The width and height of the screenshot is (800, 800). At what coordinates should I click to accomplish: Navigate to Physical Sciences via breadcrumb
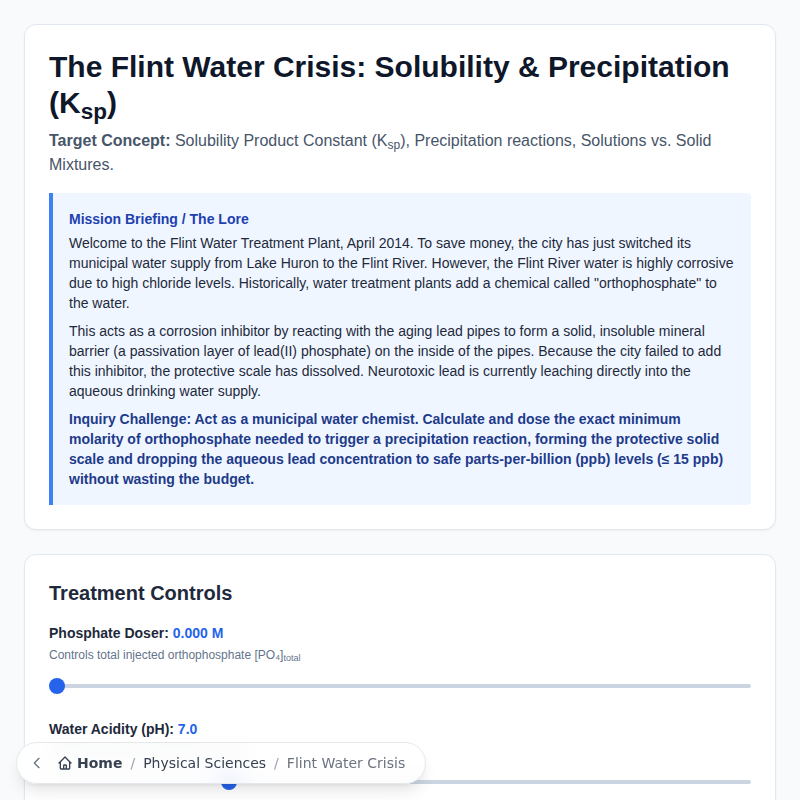click(x=204, y=763)
